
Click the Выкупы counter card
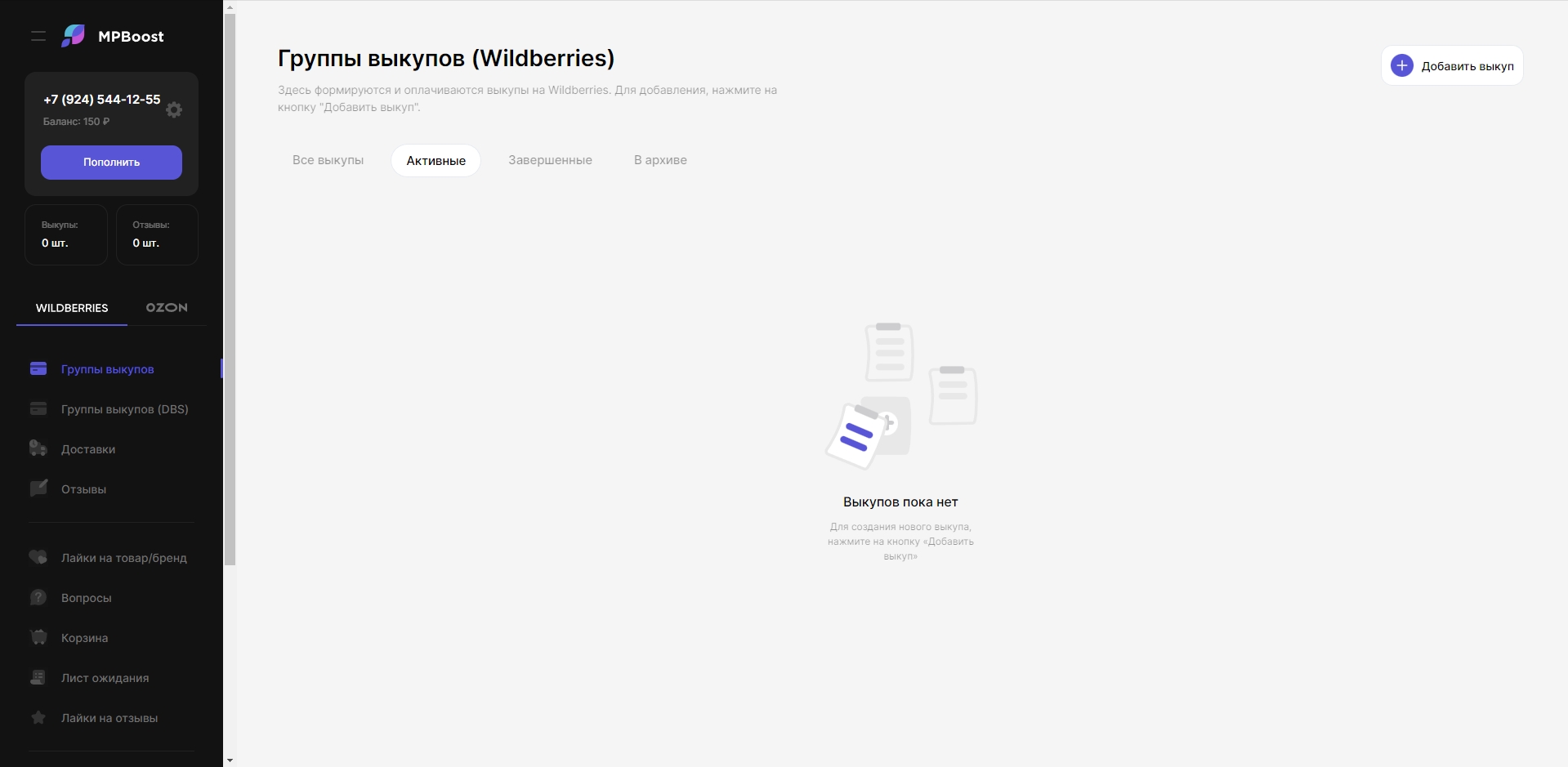tap(66, 234)
